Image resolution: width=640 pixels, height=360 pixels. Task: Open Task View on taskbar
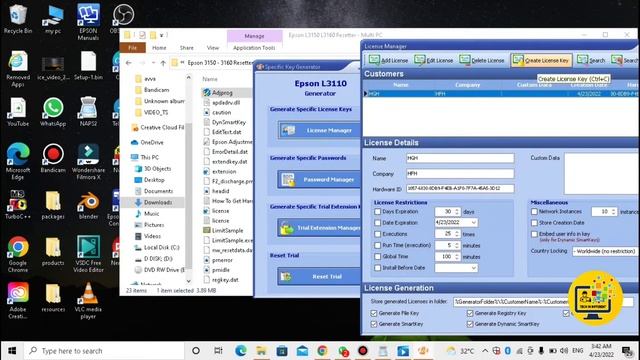click(218, 351)
